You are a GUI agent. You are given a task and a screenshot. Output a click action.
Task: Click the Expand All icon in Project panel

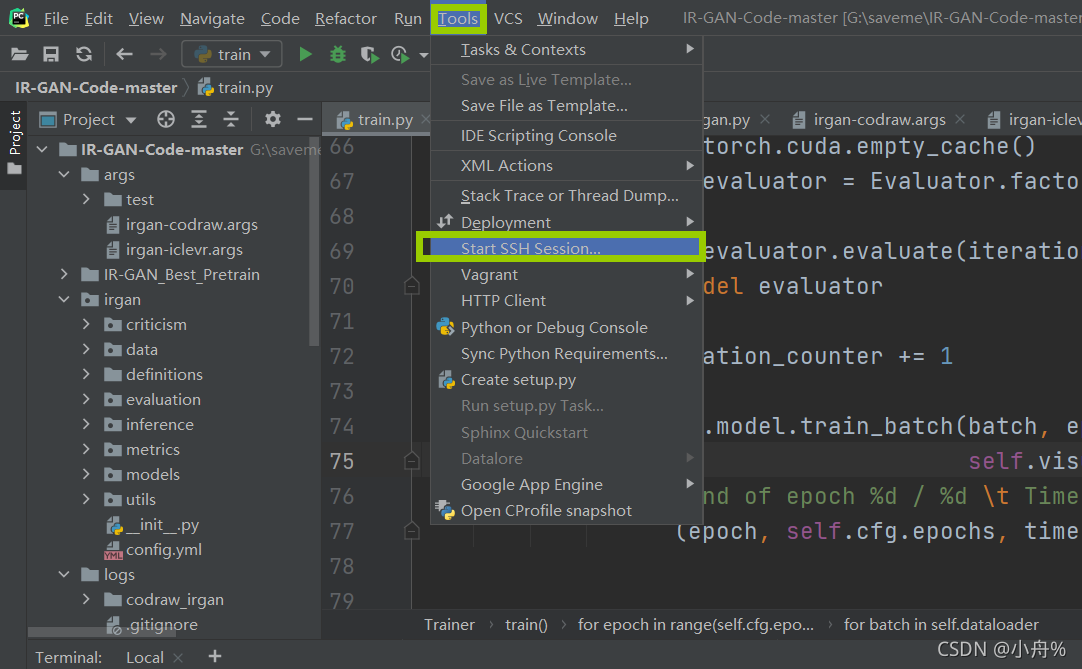click(x=199, y=119)
